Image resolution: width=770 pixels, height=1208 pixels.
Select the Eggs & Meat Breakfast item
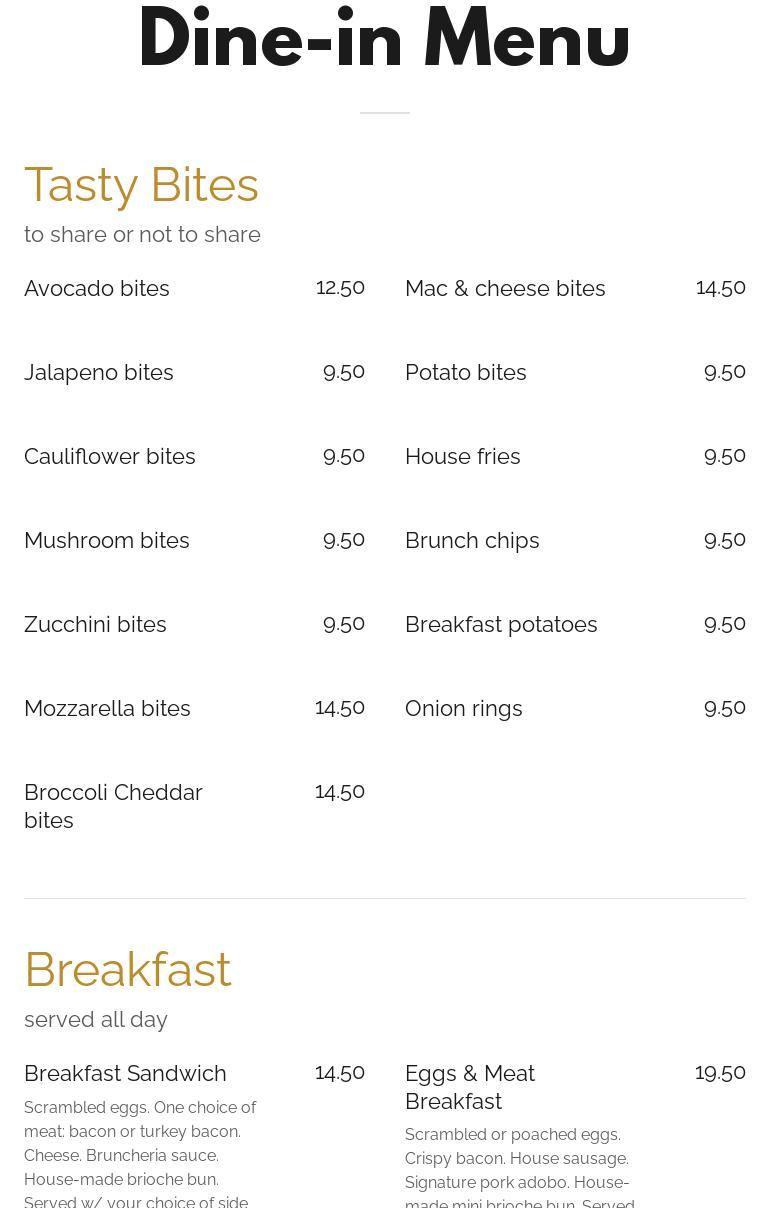point(470,1087)
